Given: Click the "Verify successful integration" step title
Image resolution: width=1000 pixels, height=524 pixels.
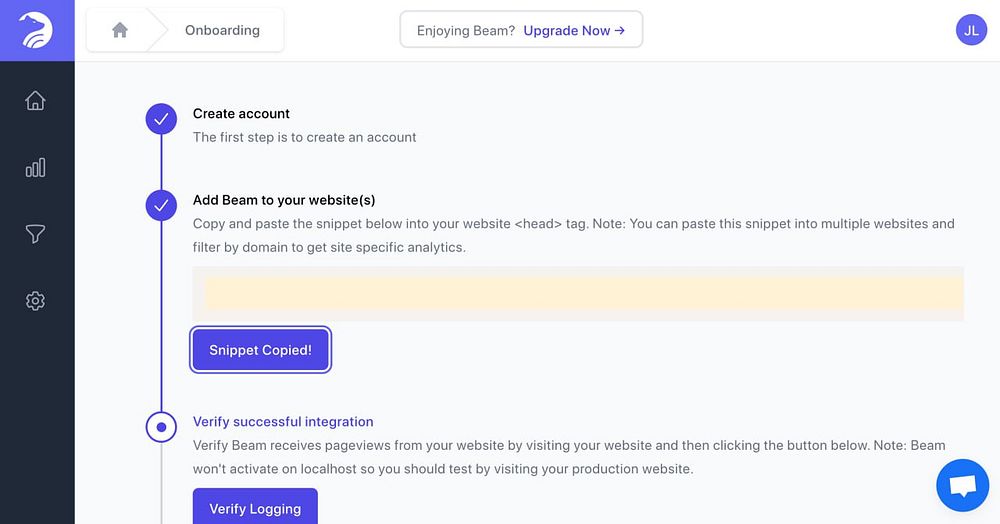Looking at the screenshot, I should point(283,422).
